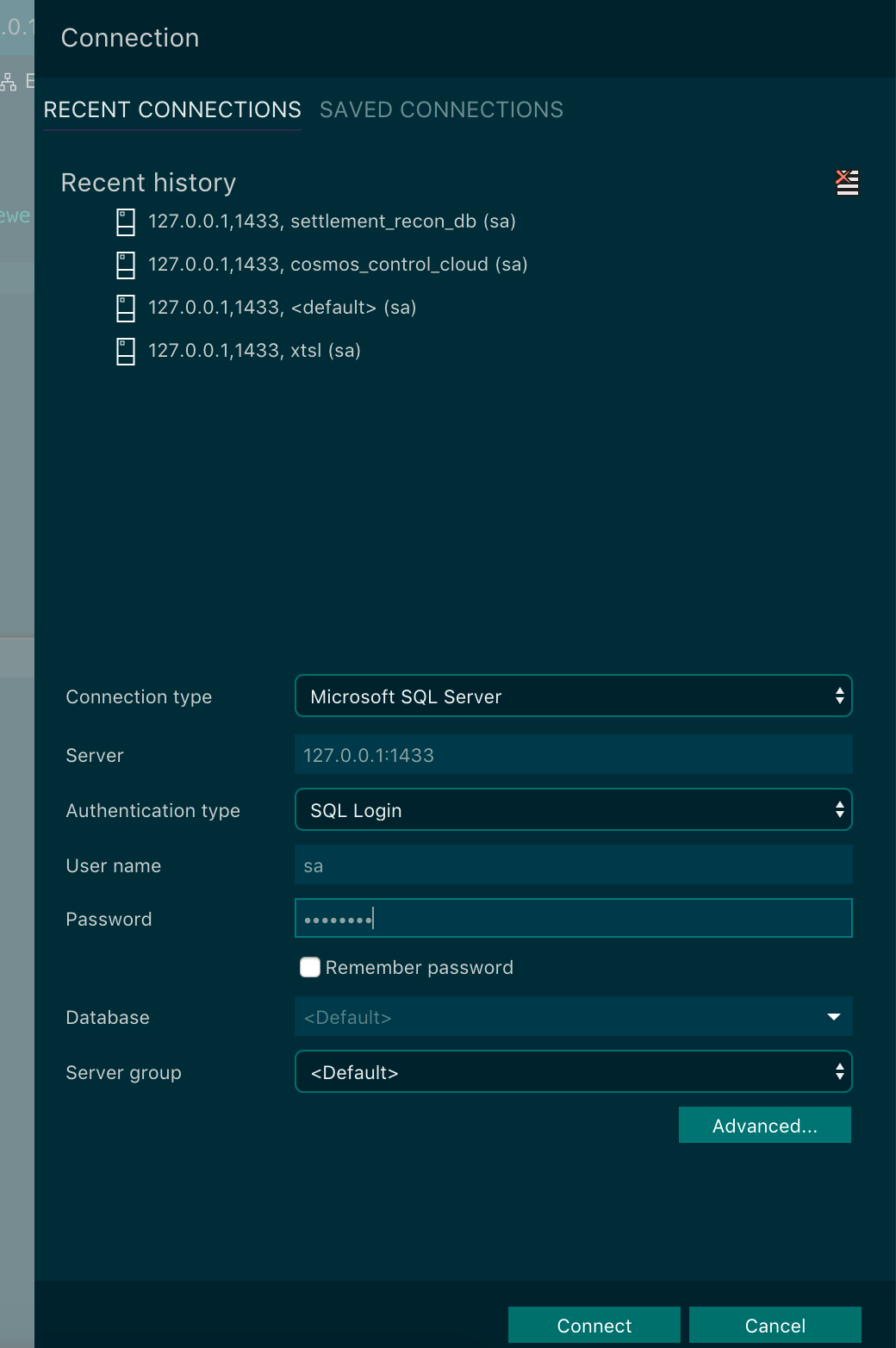Viewport: 896px width, 1348px height.
Task: Click the server icon beside the <default> connection
Action: coord(126,308)
